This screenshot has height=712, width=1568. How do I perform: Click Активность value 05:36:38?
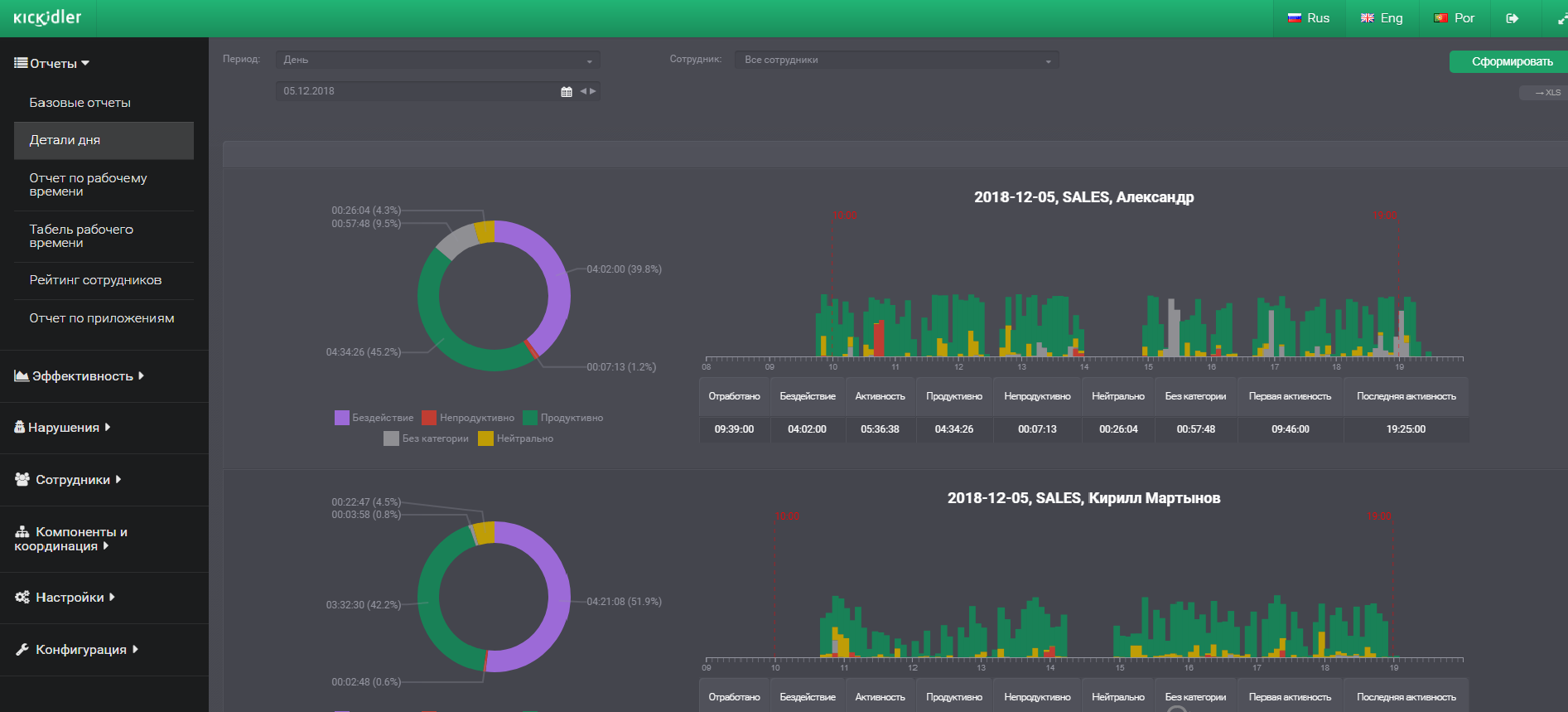coord(880,429)
